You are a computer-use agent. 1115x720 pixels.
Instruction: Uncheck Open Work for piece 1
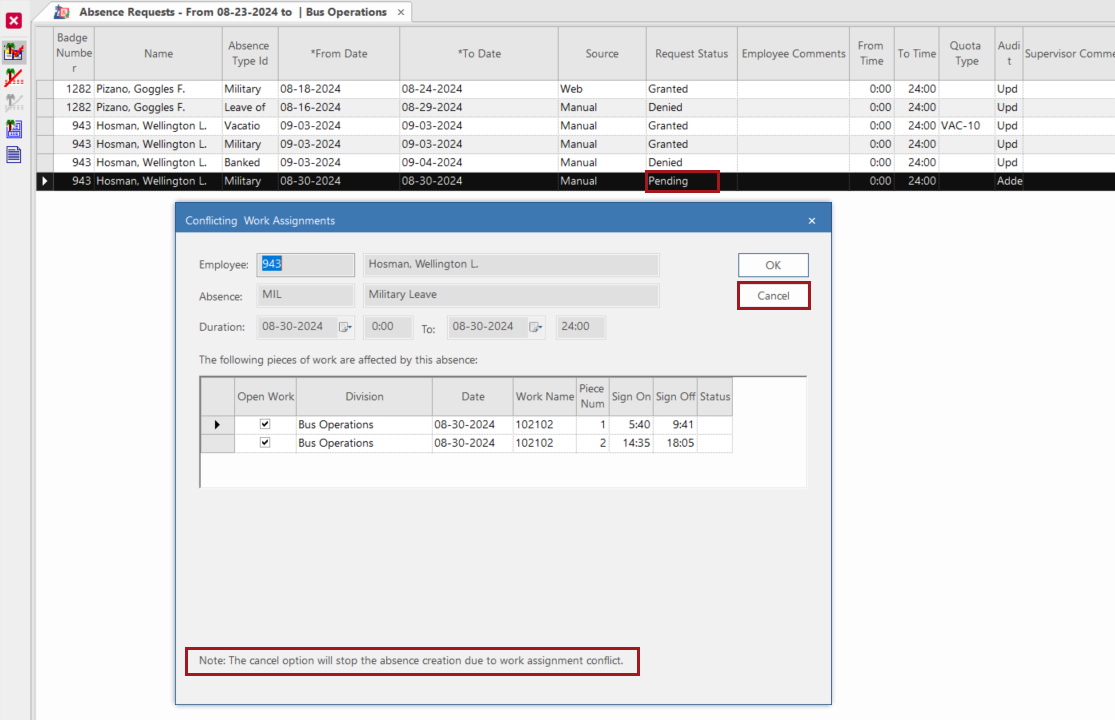[x=265, y=425]
